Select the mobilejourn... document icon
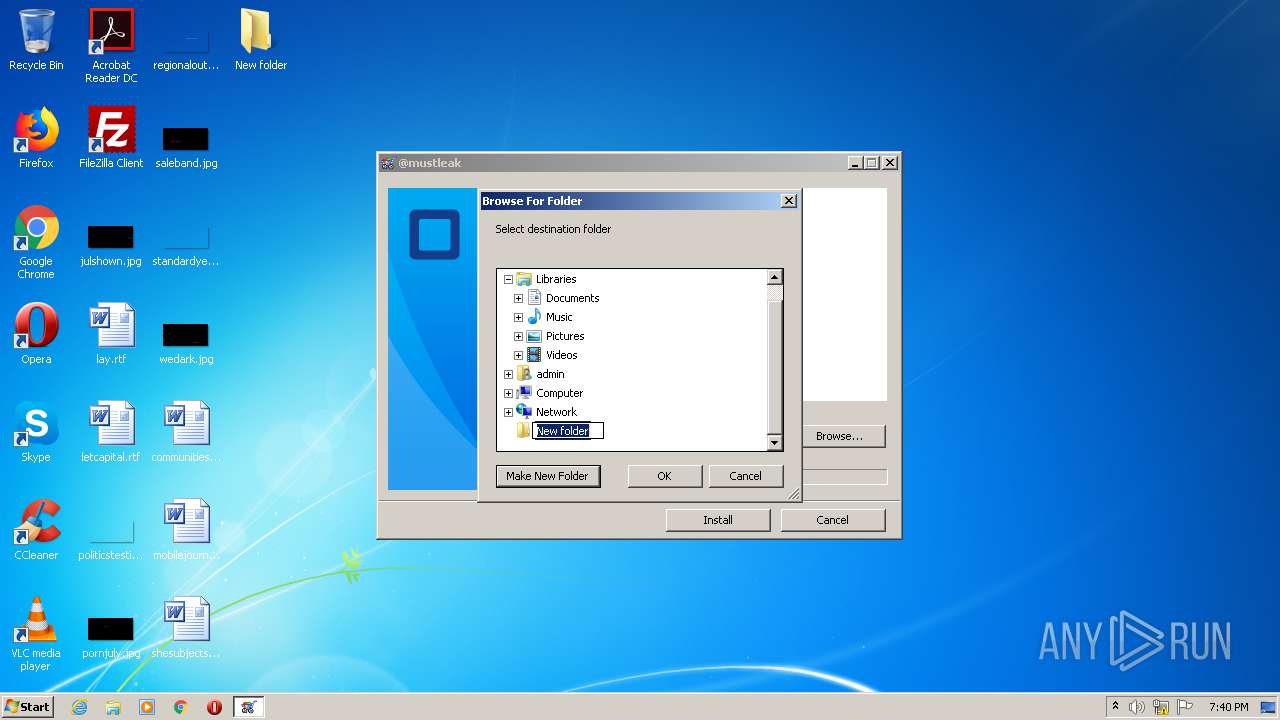1280x720 pixels. coord(186,530)
